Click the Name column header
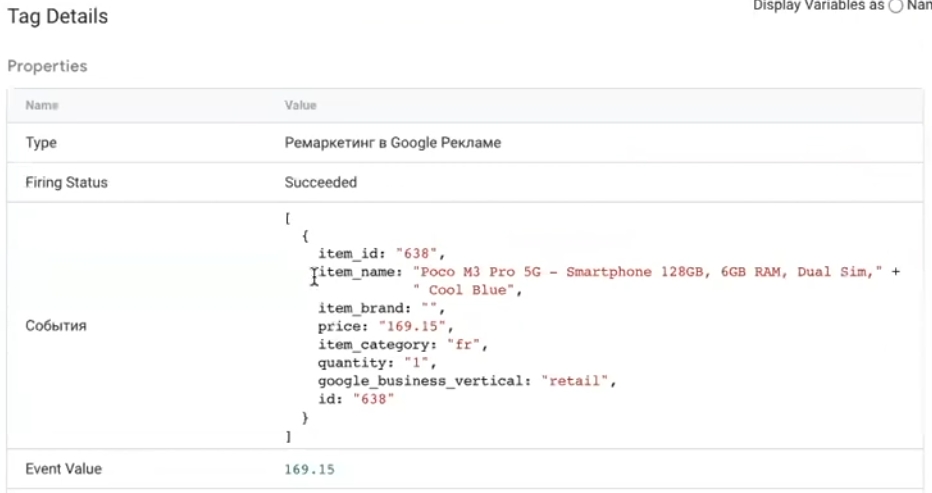 pyautogui.click(x=42, y=105)
